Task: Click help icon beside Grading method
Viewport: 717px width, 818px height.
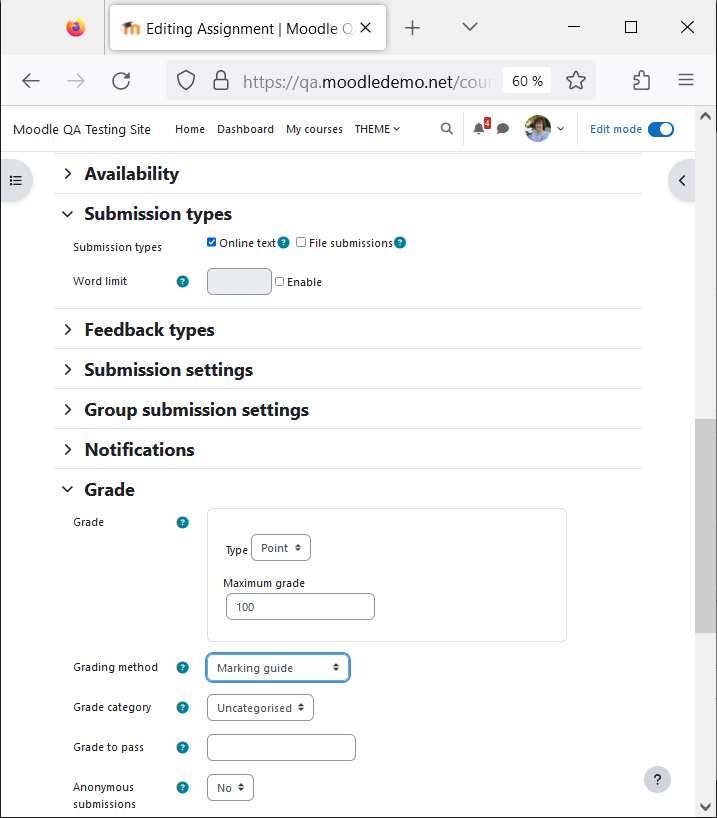Action: [182, 667]
